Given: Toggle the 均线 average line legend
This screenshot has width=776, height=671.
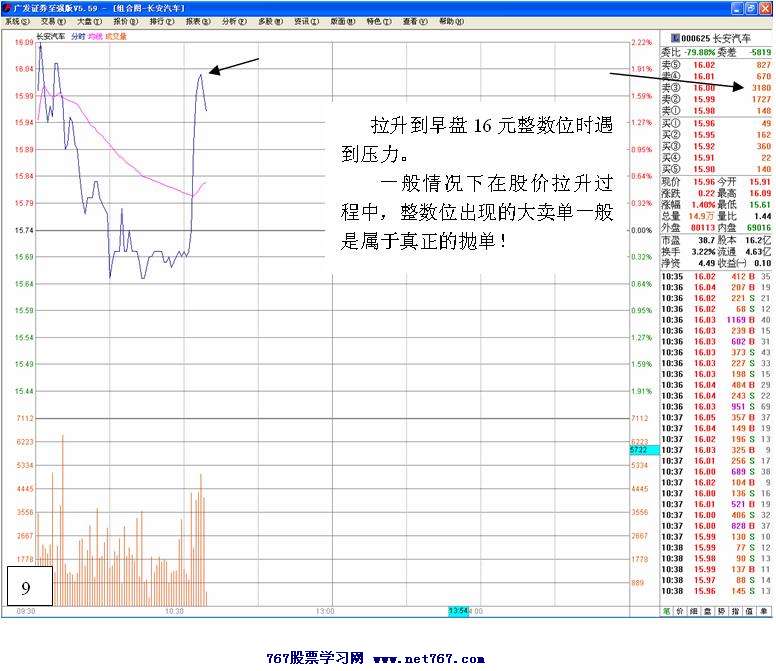Looking at the screenshot, I should click(x=95, y=36).
